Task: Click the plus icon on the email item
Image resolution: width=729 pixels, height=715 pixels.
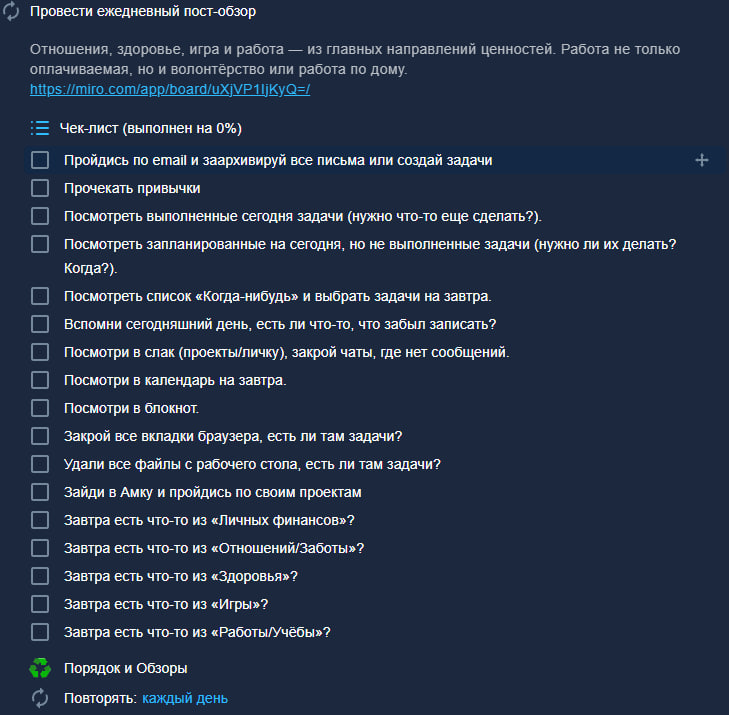Action: pyautogui.click(x=701, y=160)
